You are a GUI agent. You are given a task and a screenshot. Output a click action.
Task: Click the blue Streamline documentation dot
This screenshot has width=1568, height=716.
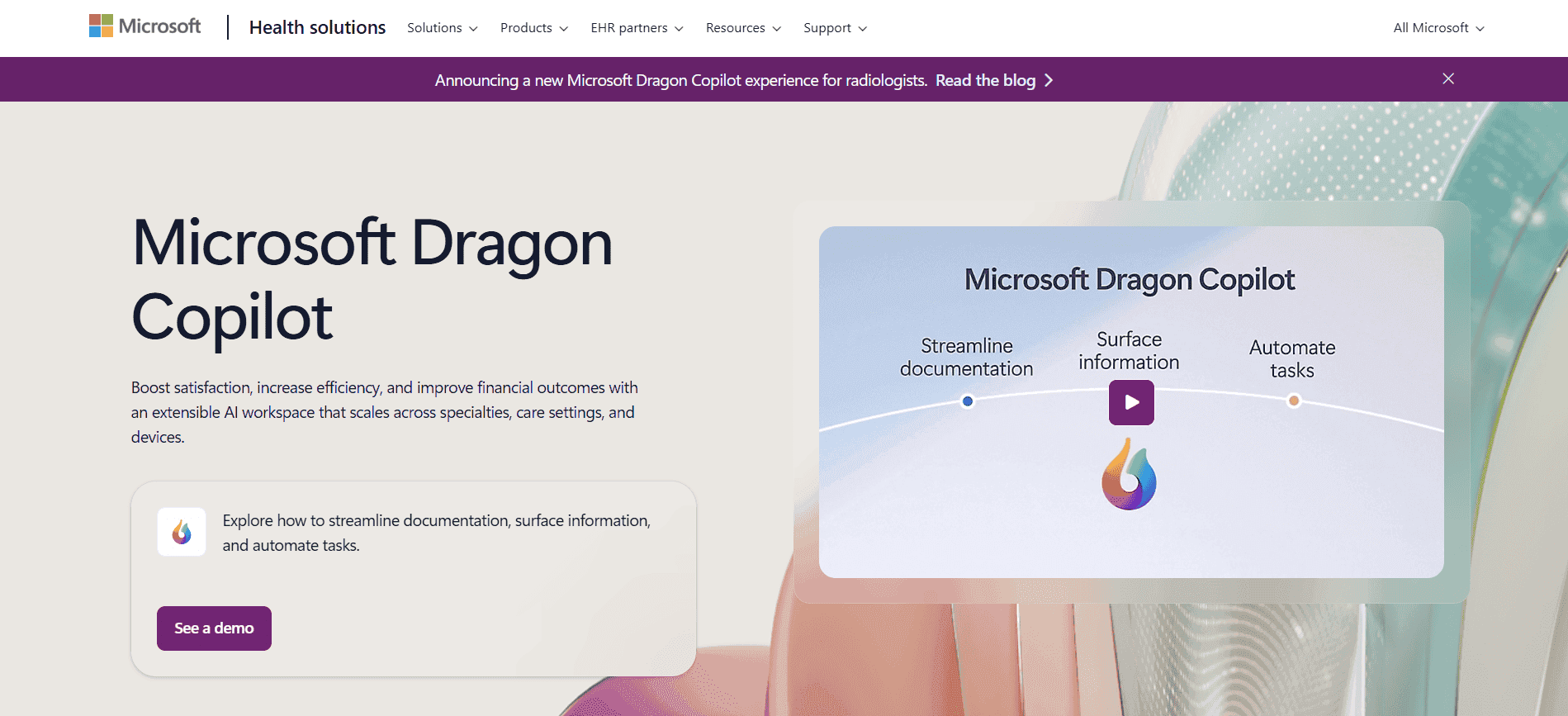point(968,401)
